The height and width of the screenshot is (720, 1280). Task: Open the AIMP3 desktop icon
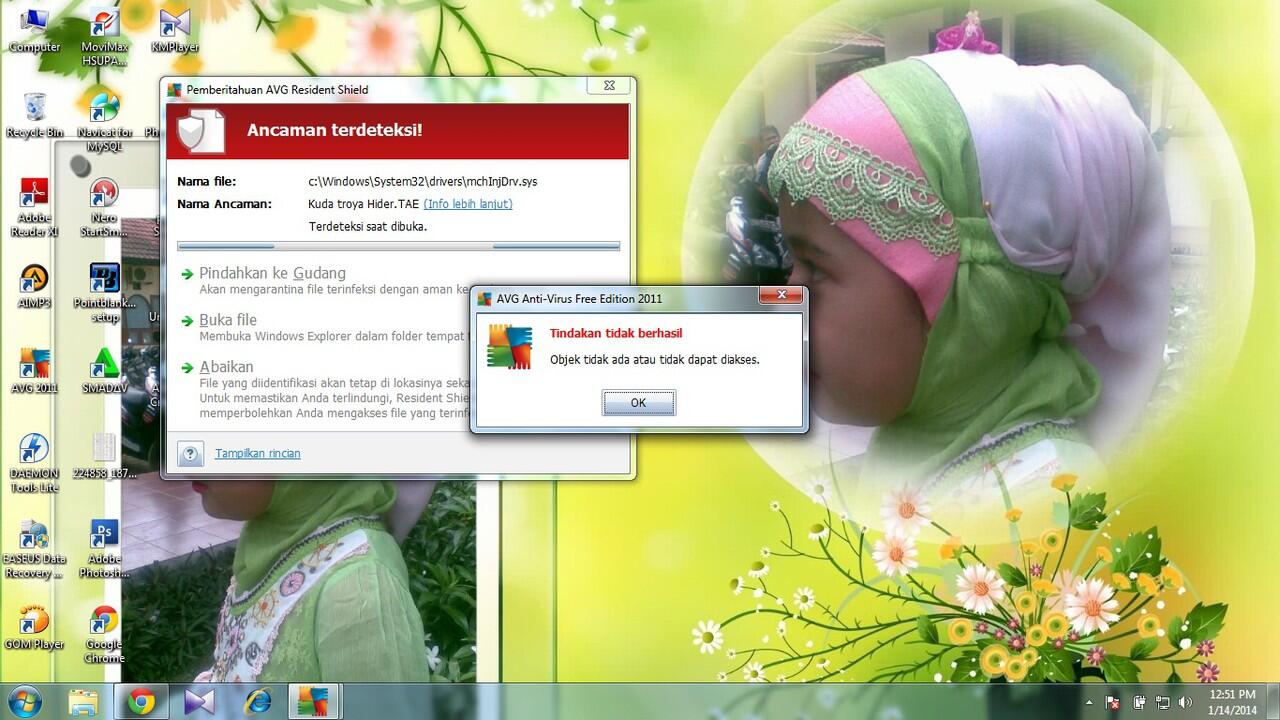(34, 286)
